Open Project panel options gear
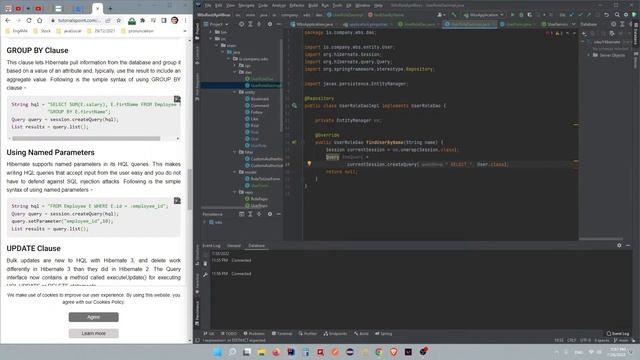 click(270, 24)
